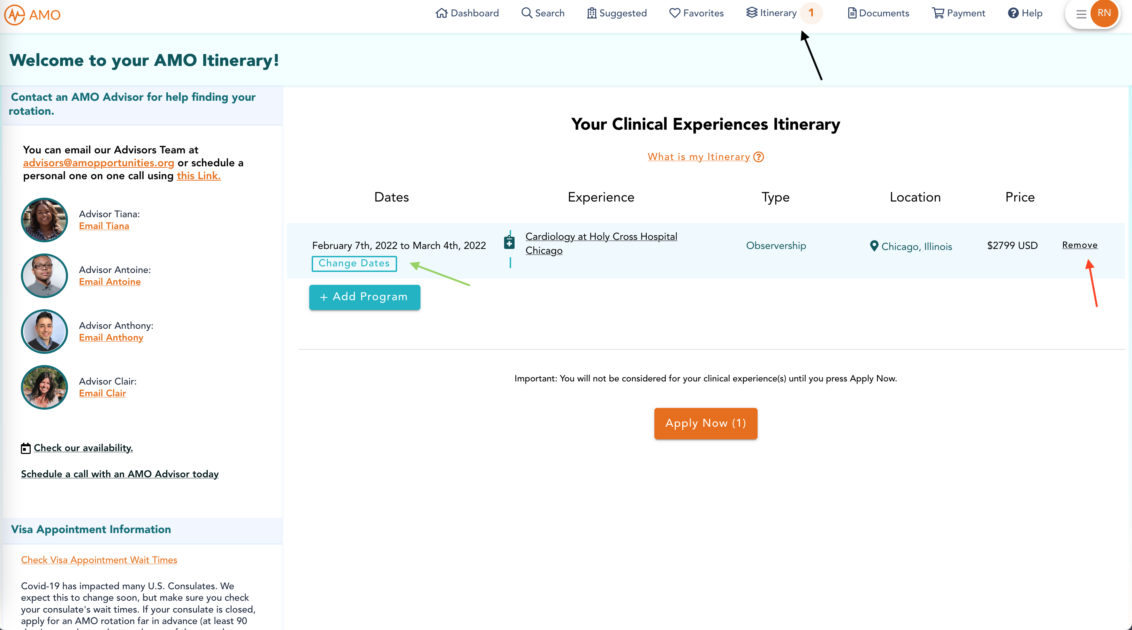Screen dimensions: 1132x630
Task: Click Advisor Anthony's photo
Action: [x=44, y=331]
